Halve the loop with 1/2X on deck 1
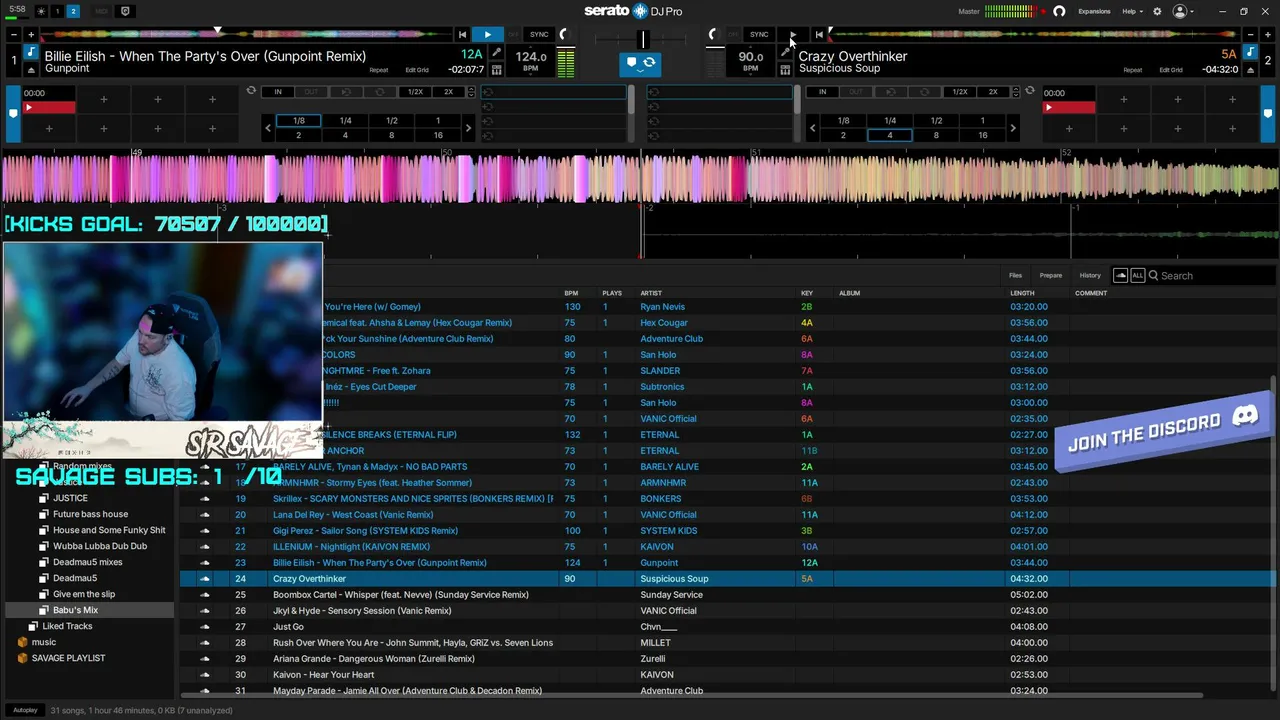1280x720 pixels. [x=415, y=92]
